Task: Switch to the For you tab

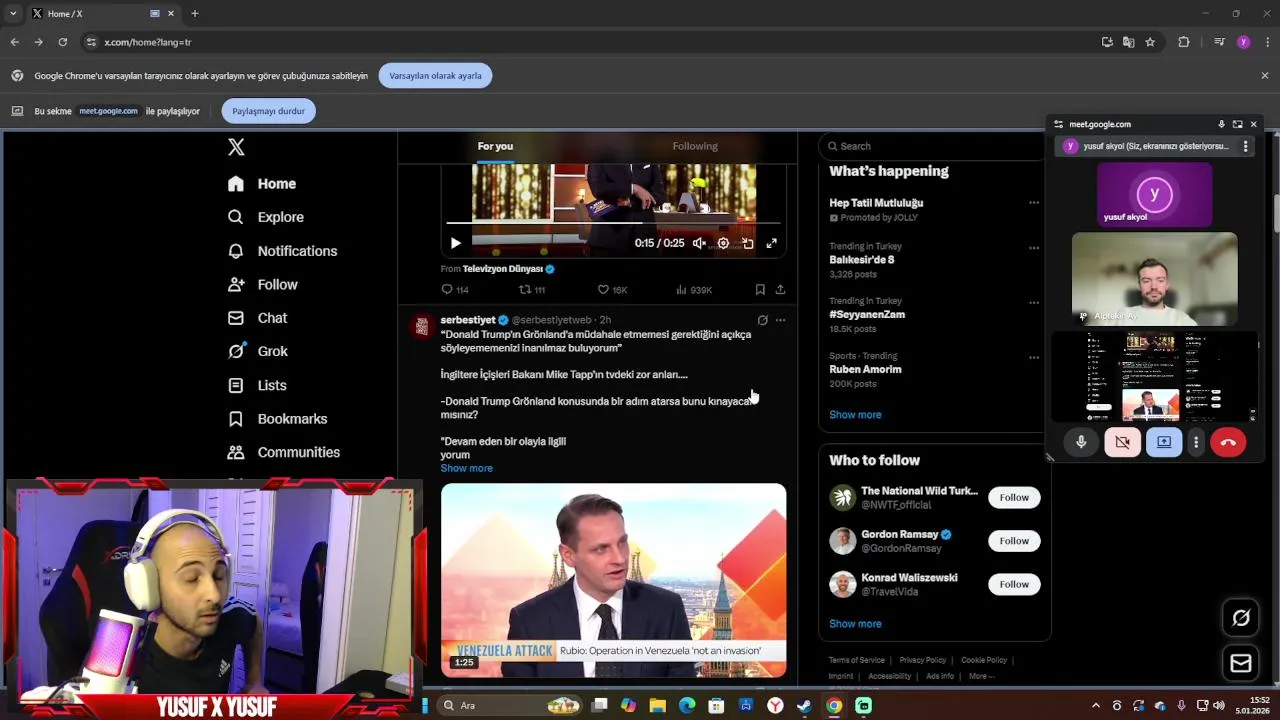Action: (495, 146)
